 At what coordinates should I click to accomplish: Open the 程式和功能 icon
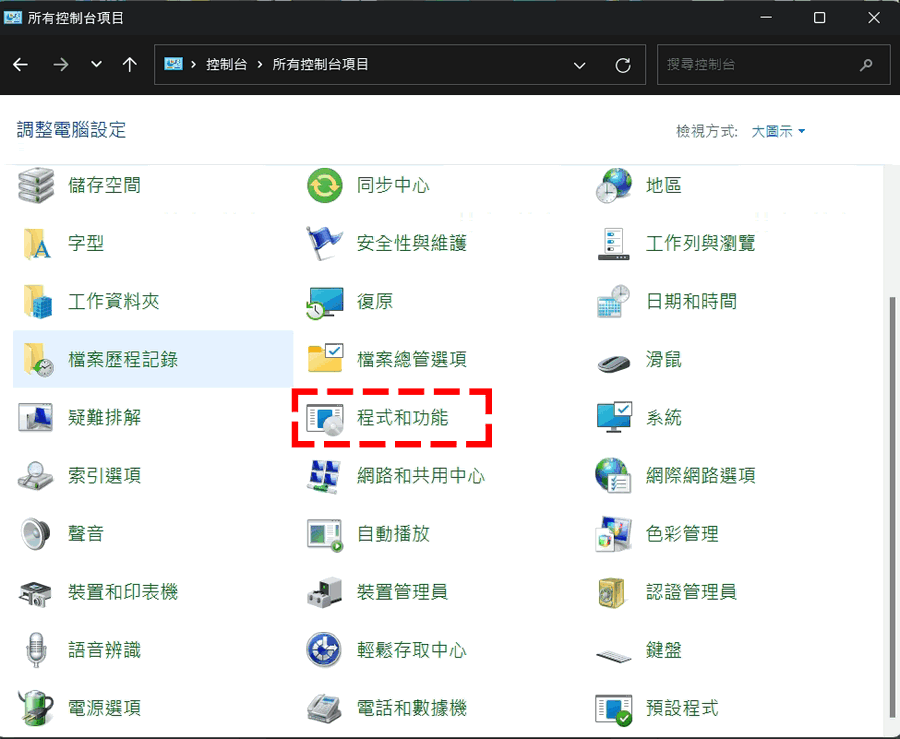click(325, 418)
